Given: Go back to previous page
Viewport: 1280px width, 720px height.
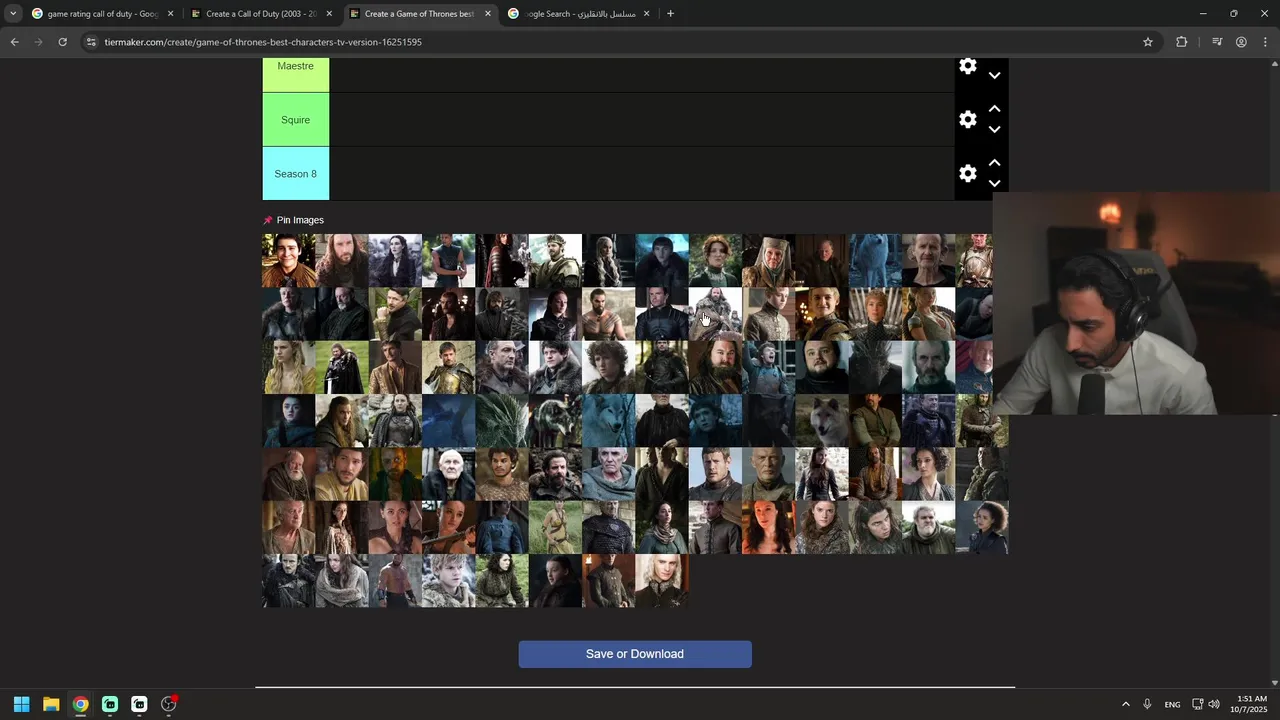Looking at the screenshot, I should click(x=14, y=42).
